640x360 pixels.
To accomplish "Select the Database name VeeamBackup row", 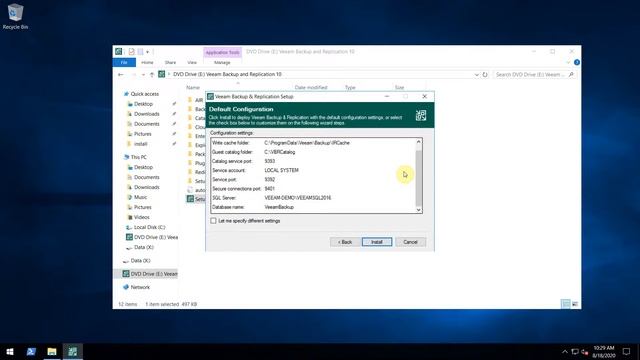I will (x=312, y=207).
